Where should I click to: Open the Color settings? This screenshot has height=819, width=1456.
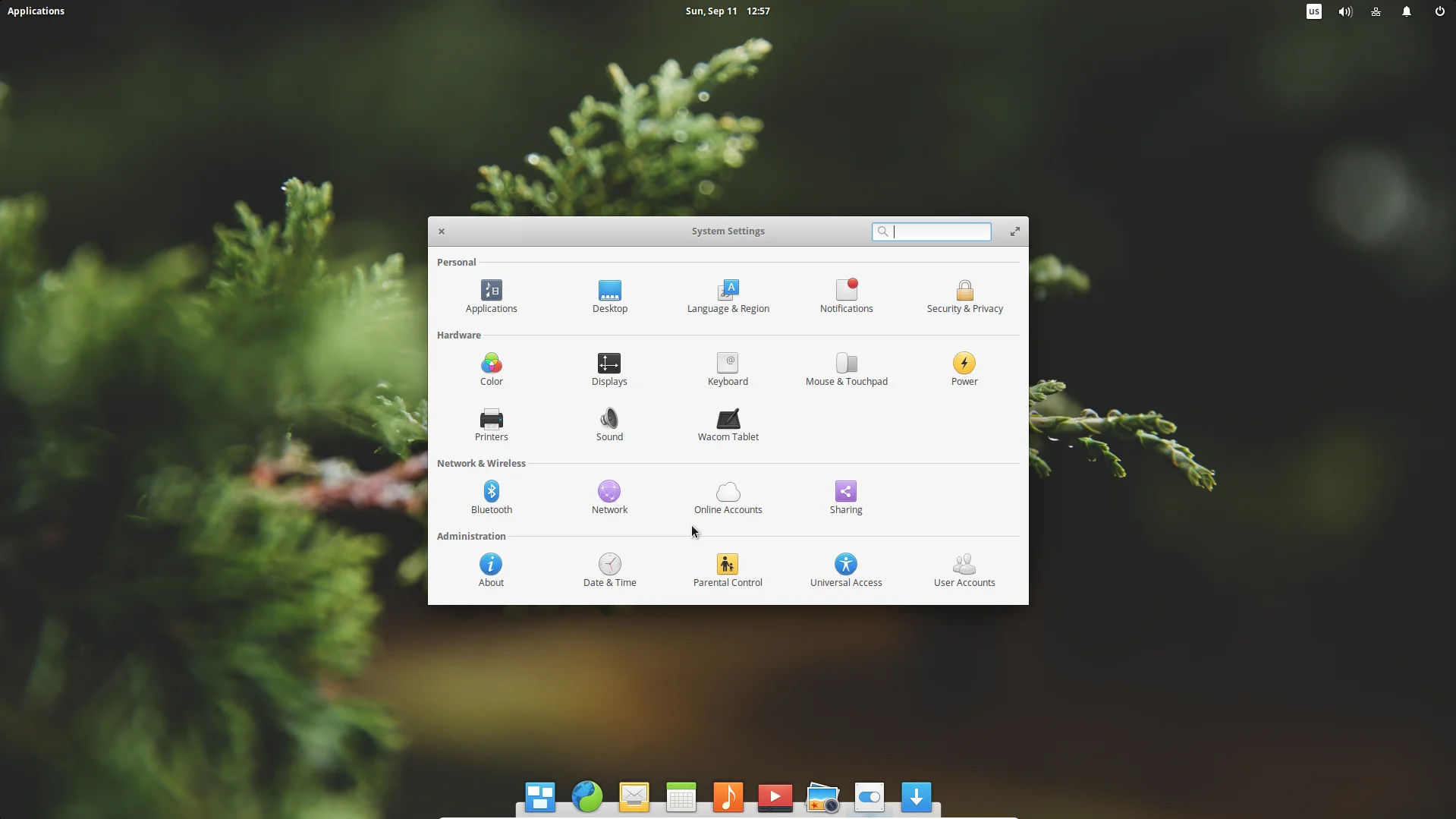491,370
